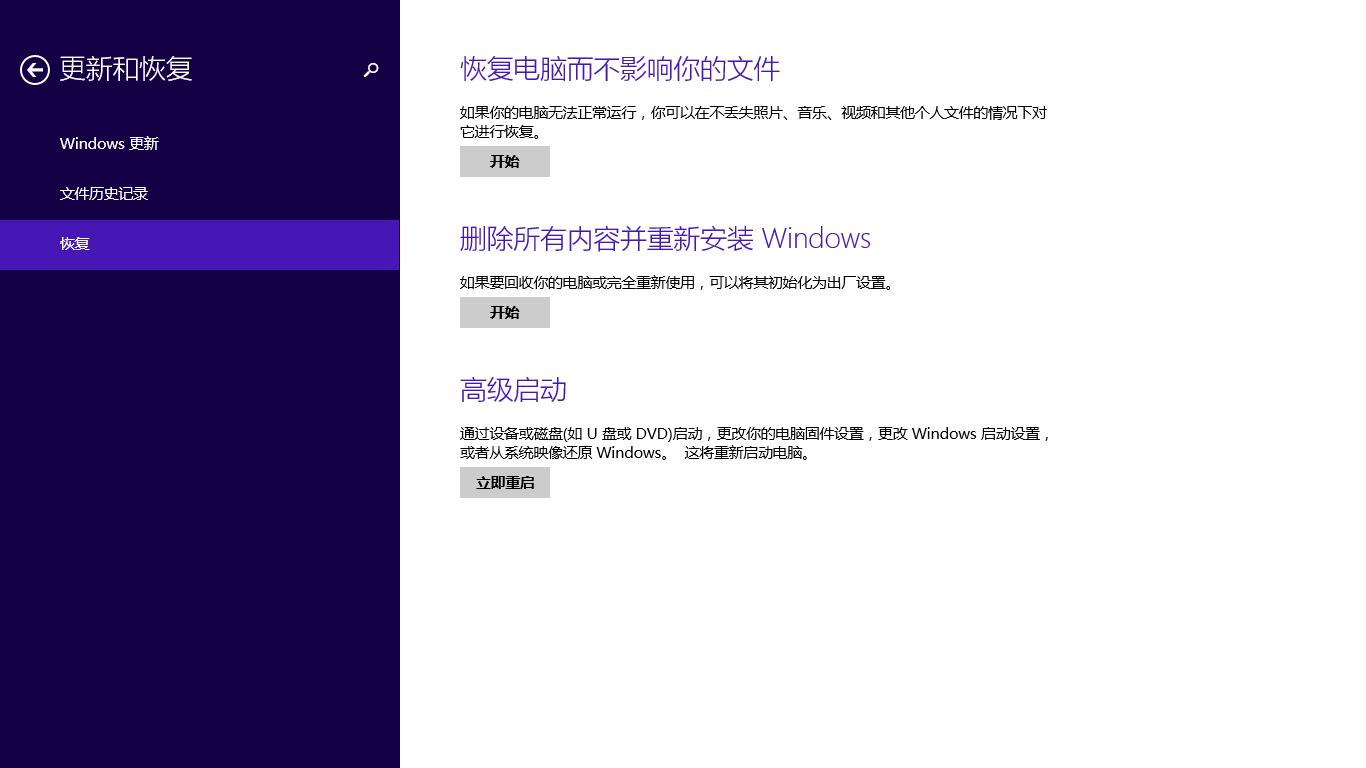The width and height of the screenshot is (1366, 768).
Task: Navigate back using the left arrow icon
Action: [x=34, y=70]
